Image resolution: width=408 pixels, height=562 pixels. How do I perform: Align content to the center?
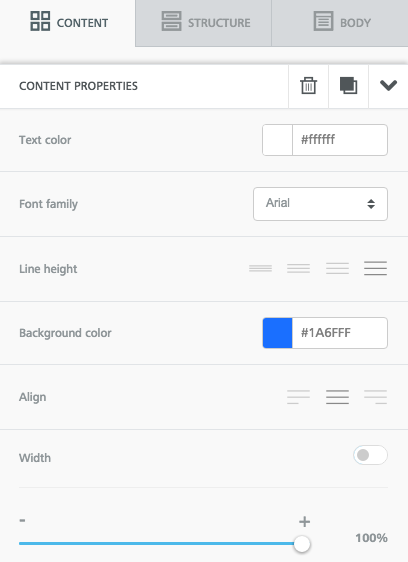[x=337, y=397]
